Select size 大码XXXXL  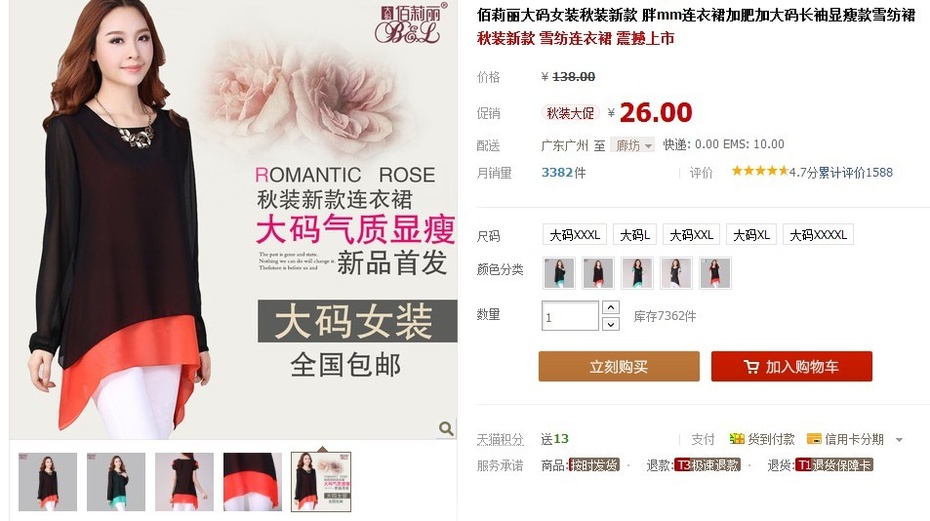point(818,235)
